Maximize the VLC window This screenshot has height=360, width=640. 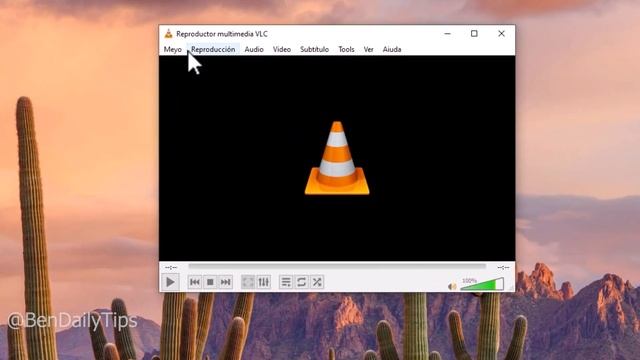pos(474,34)
